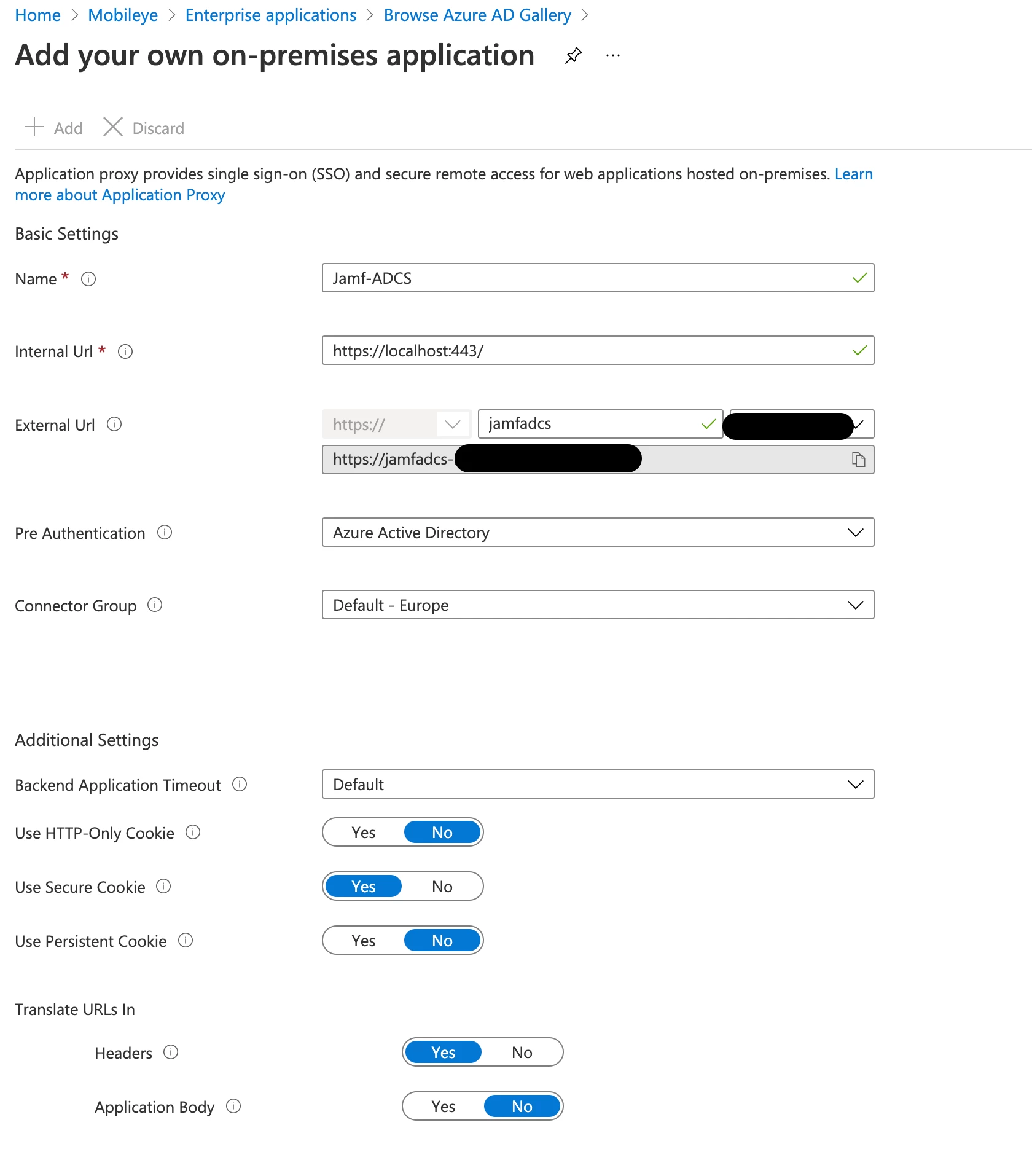Copy the external URL with the copy icon
The height and width of the screenshot is (1176, 1032).
pyautogui.click(x=858, y=460)
